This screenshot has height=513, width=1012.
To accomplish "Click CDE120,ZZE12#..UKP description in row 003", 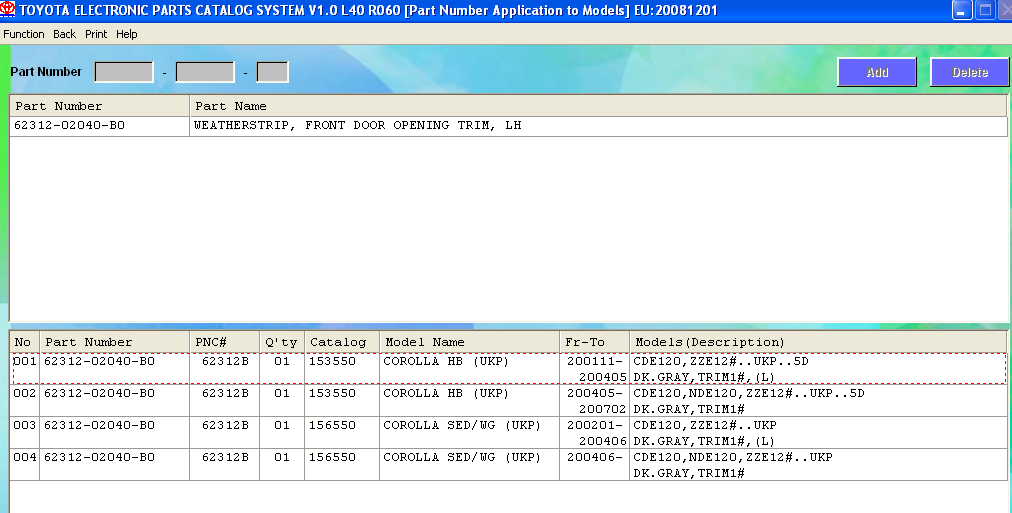I will (x=705, y=425).
